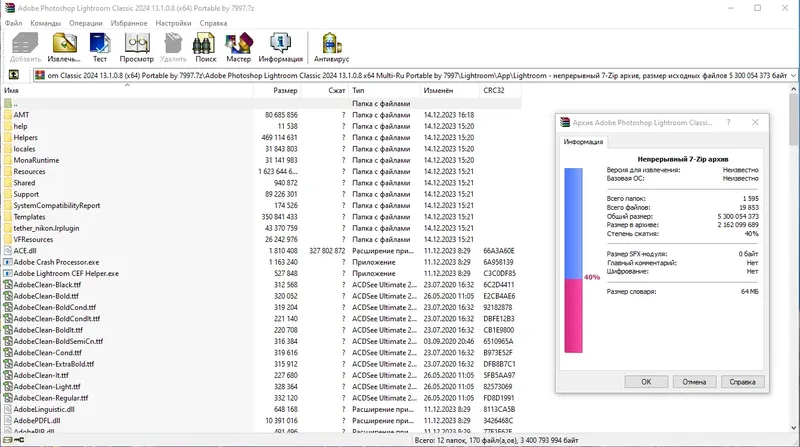
Task: Sort by the Тип column header
Action: [x=384, y=90]
